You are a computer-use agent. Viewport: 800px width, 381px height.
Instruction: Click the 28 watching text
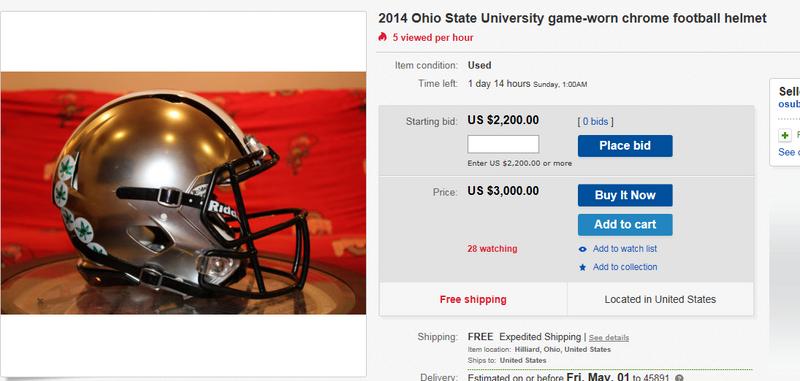(492, 249)
